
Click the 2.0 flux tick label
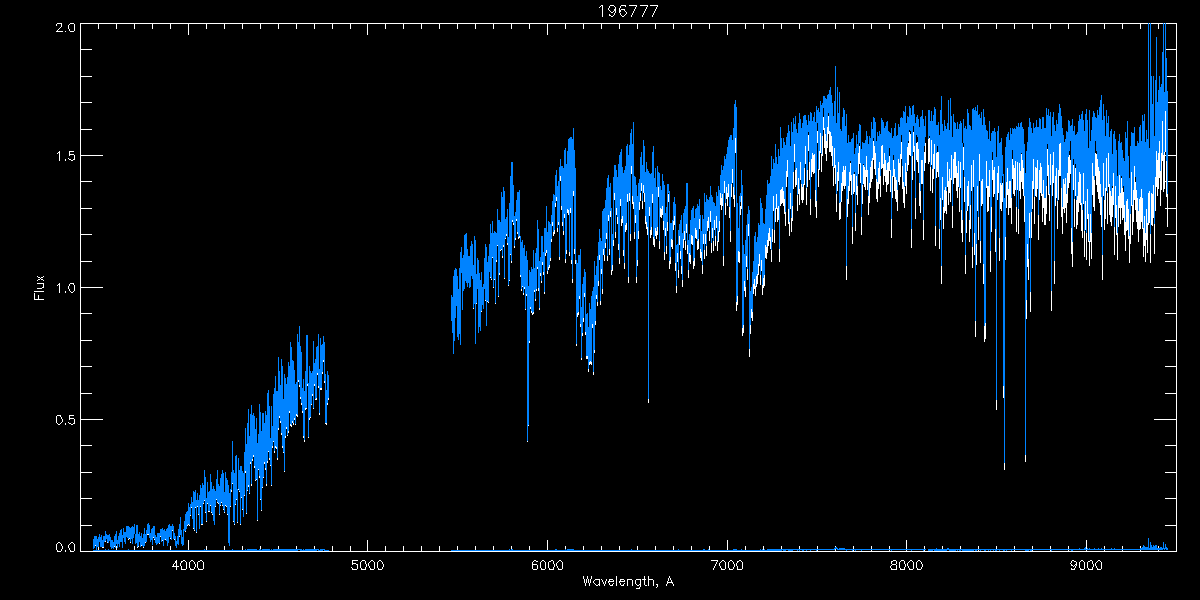pyautogui.click(x=65, y=28)
